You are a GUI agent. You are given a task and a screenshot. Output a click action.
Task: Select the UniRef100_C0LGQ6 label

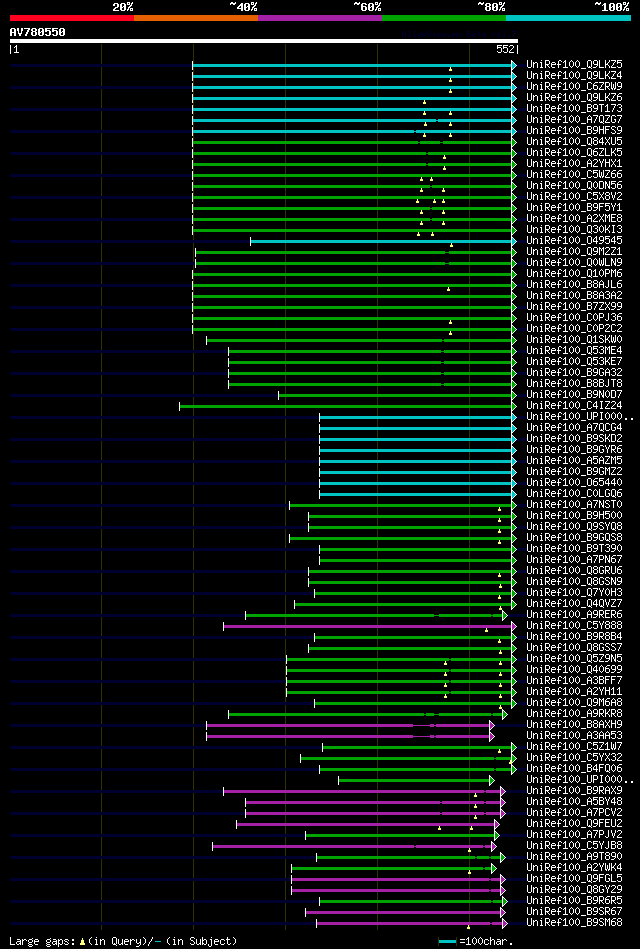click(x=575, y=494)
